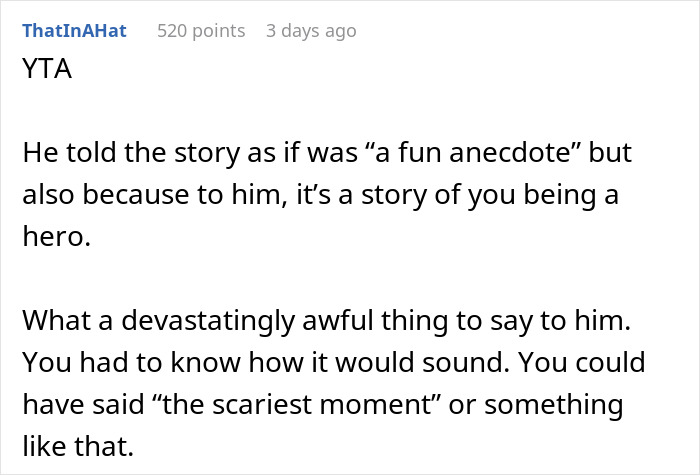700x475 pixels.
Task: Click the "520 points" score
Action: pyautogui.click(x=201, y=31)
